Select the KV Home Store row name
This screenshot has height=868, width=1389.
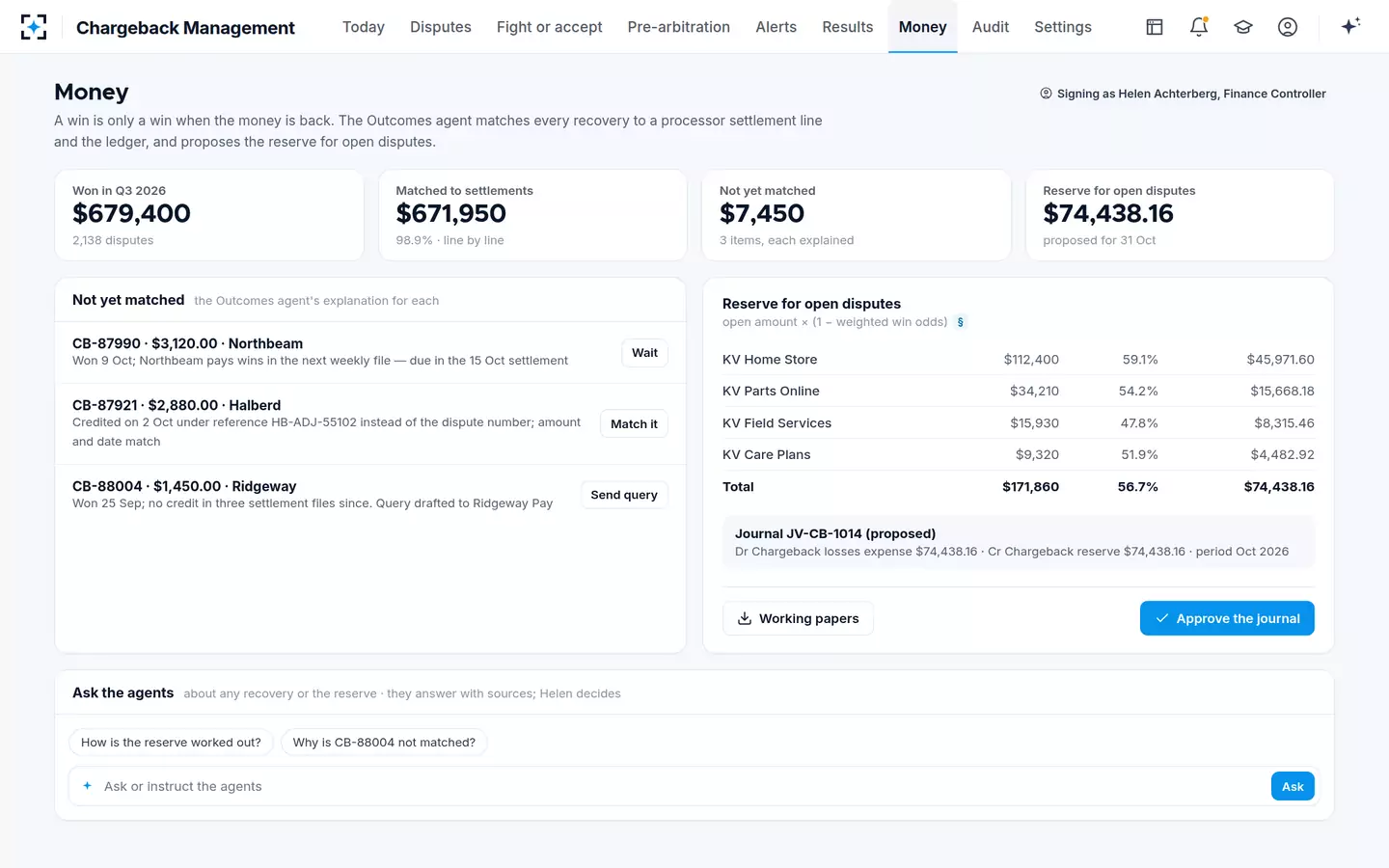[x=770, y=360]
